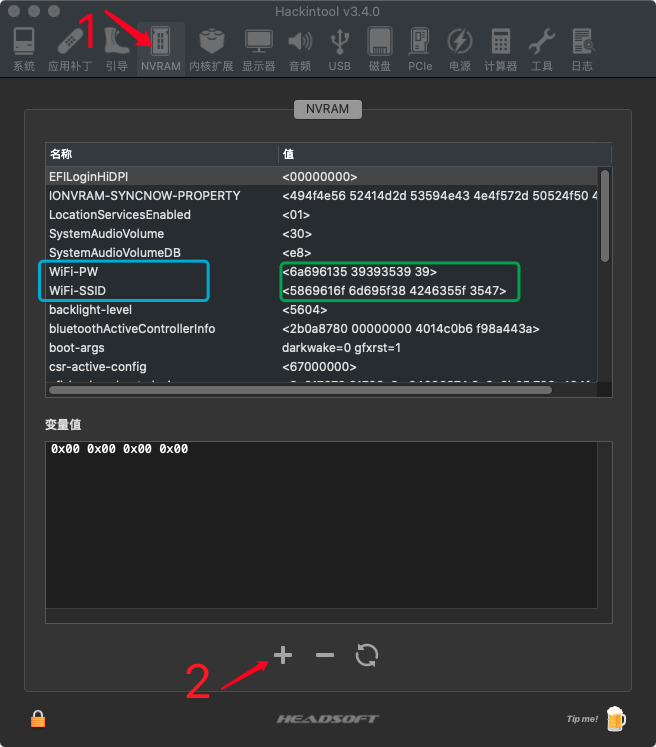Image resolution: width=656 pixels, height=747 pixels.
Task: Click the vertical scrollbar of variable table
Action: point(605,216)
